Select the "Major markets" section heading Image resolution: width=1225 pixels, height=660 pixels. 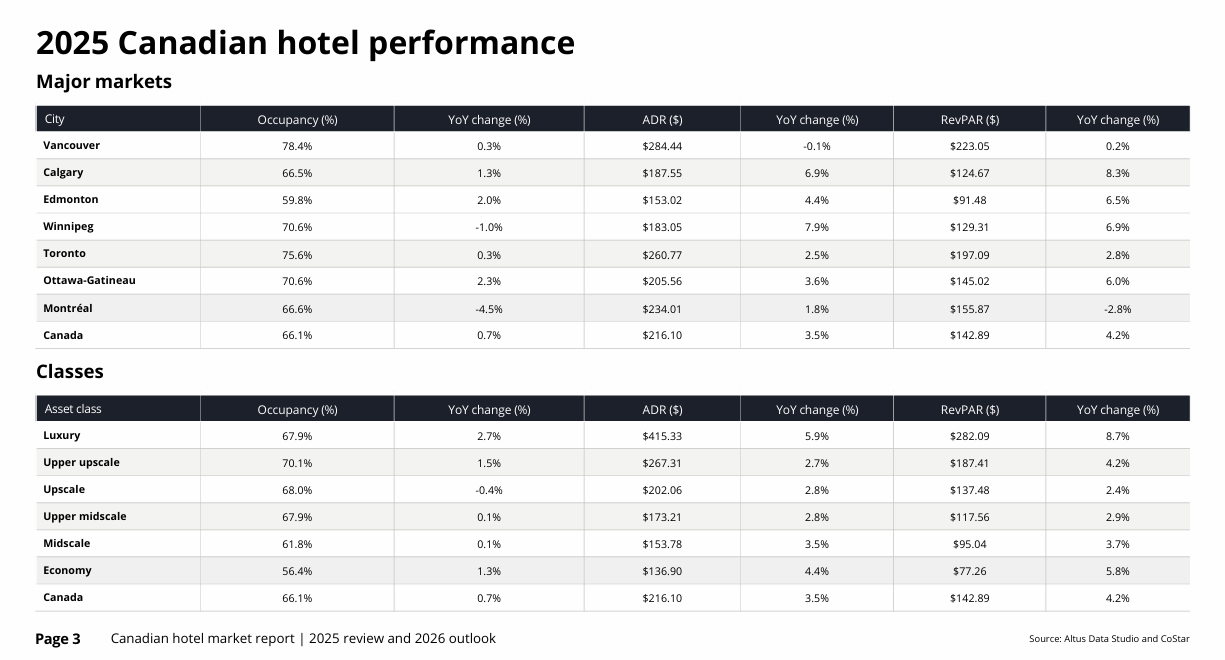tap(104, 82)
